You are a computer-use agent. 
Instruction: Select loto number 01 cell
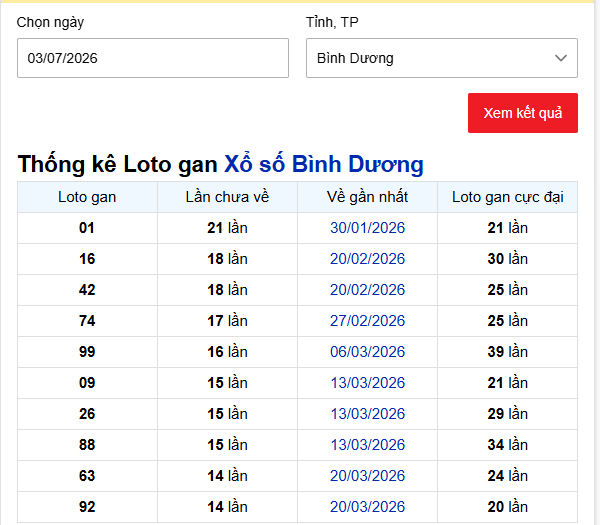tap(87, 228)
